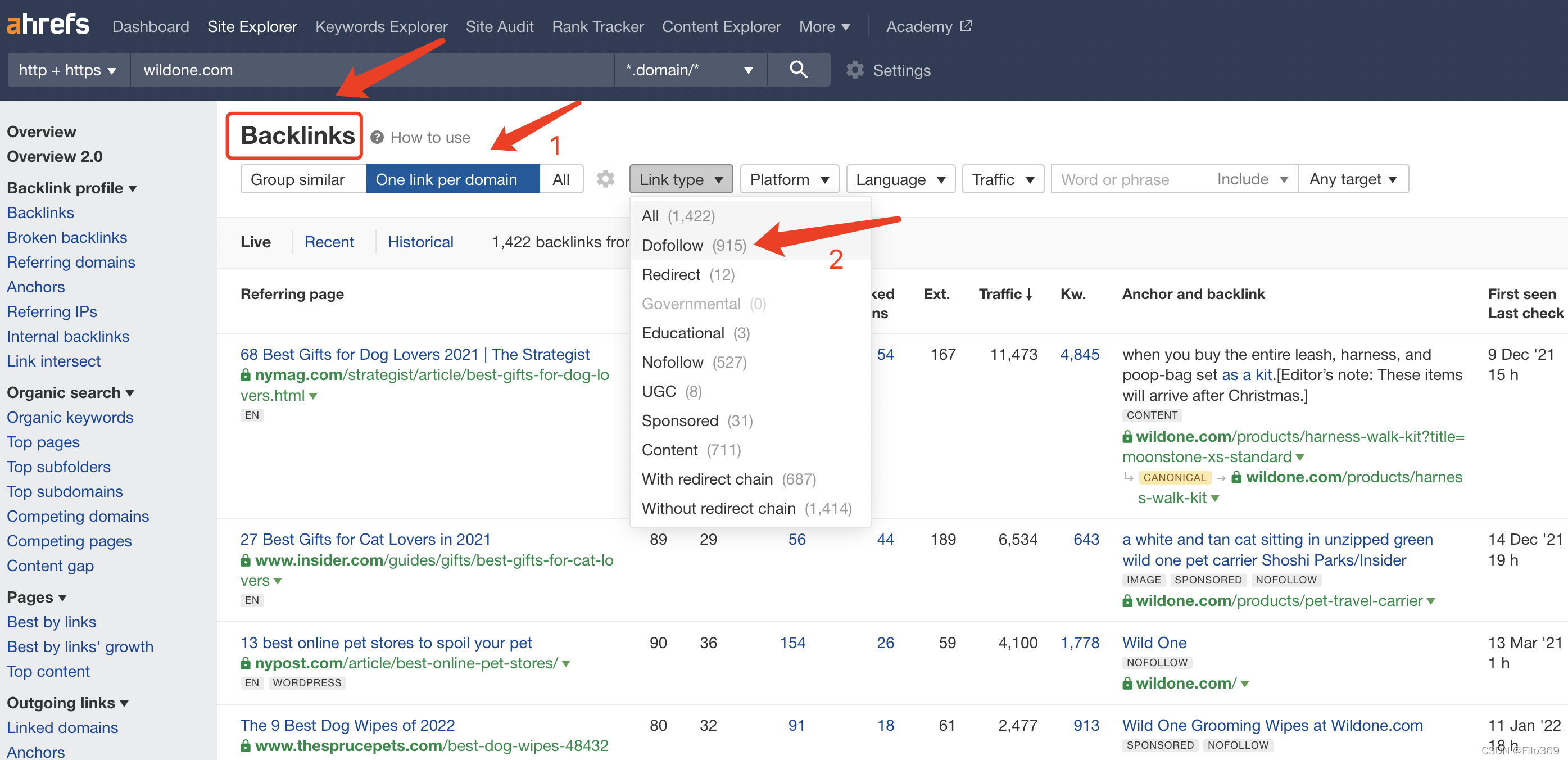Screen dimensions: 1568x760
Task: Click gear icon beside All toggle
Action: coord(605,179)
